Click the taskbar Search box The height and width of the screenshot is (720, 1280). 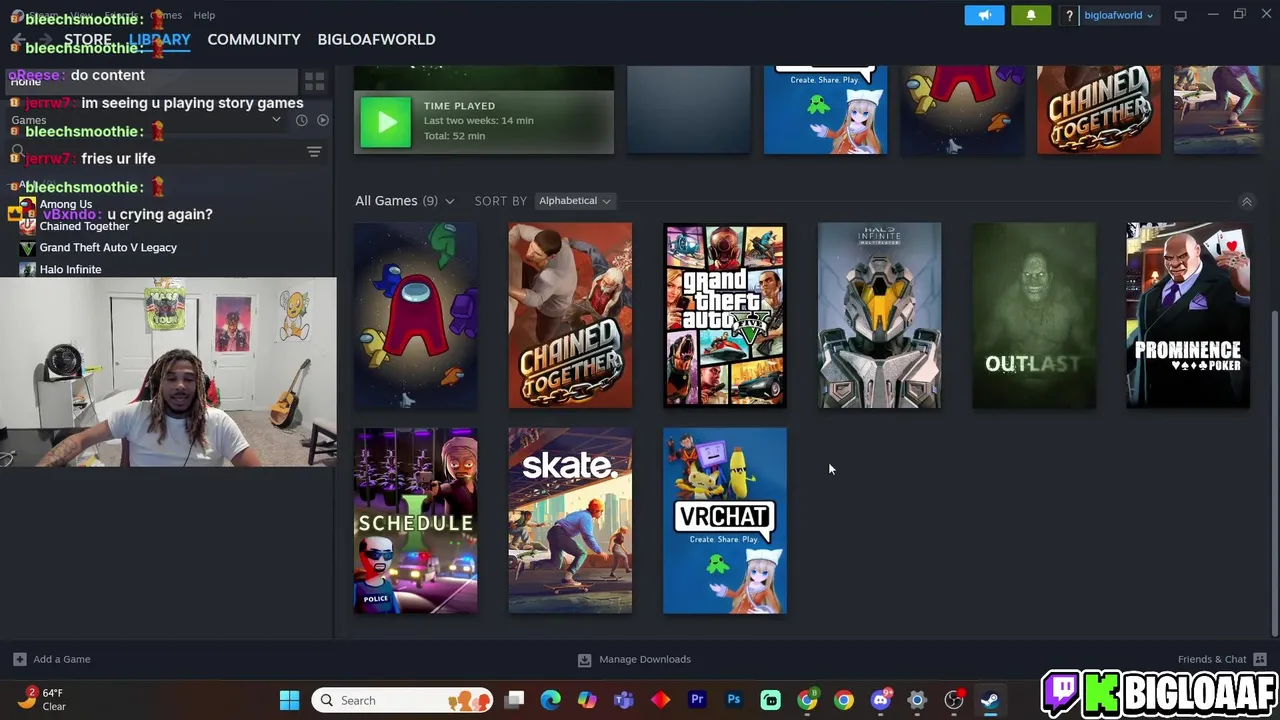coord(402,700)
